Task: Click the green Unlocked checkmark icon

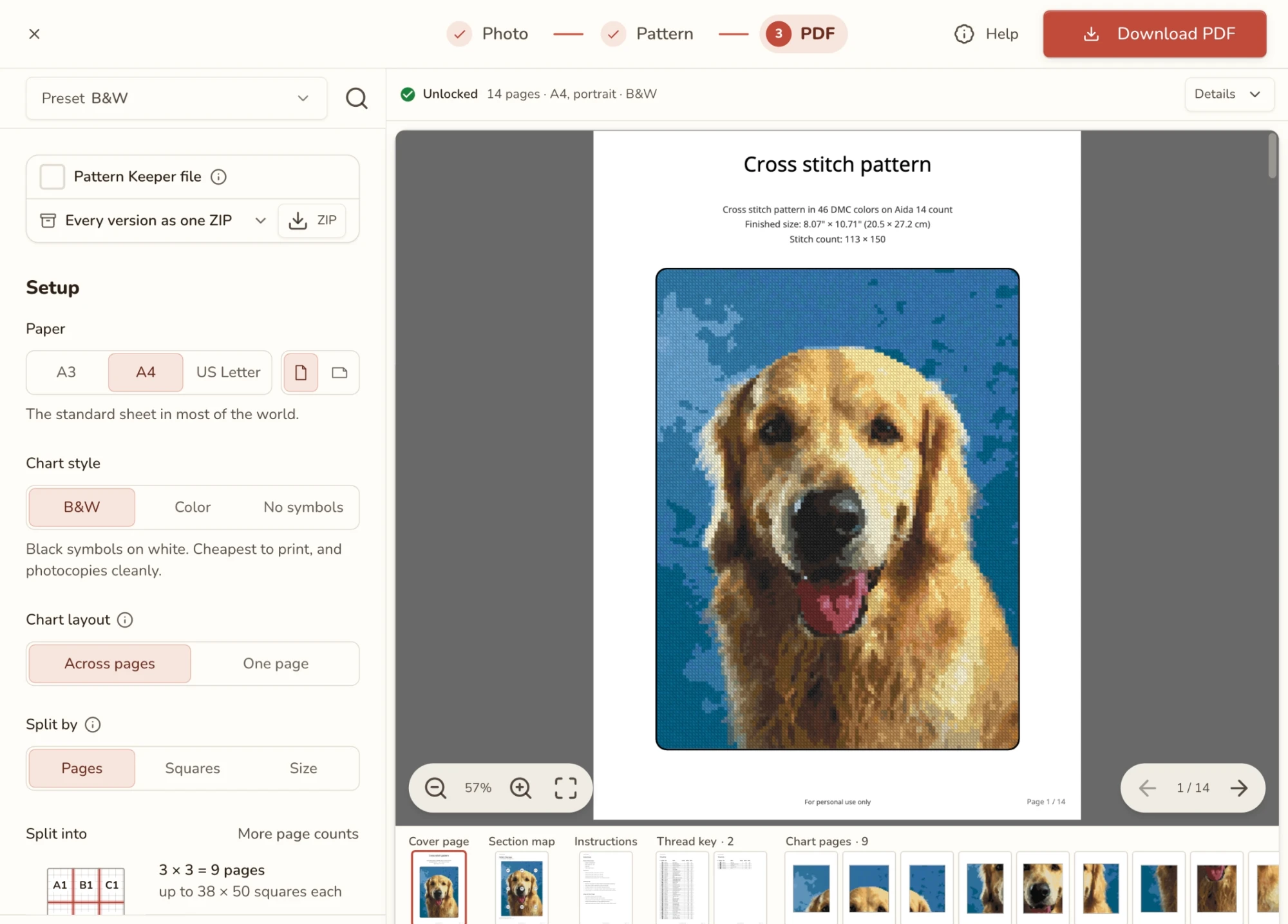Action: 408,94
